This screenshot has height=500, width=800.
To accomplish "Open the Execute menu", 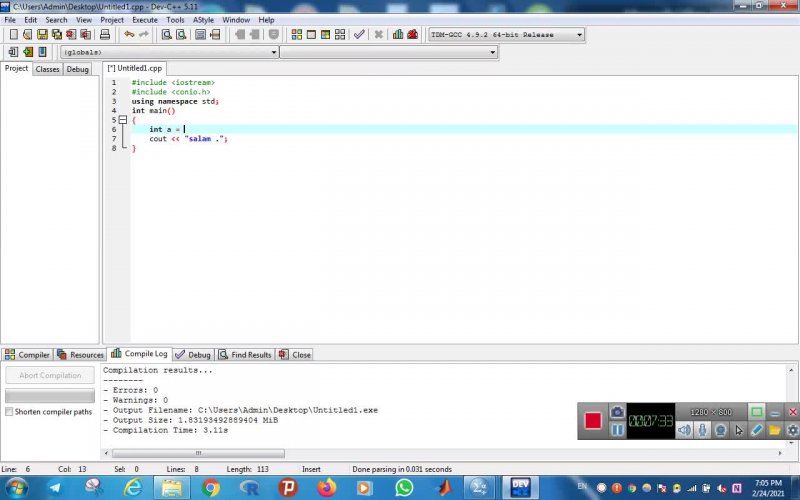I will 145,20.
